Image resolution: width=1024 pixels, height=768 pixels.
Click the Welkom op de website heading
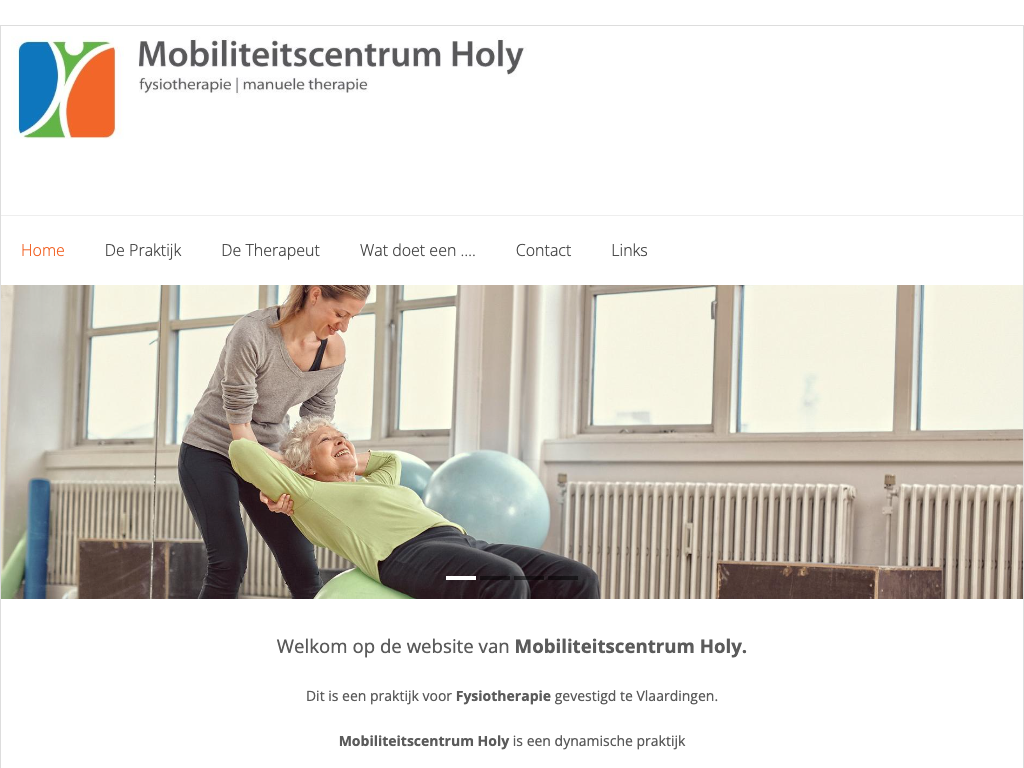pyautogui.click(x=512, y=647)
